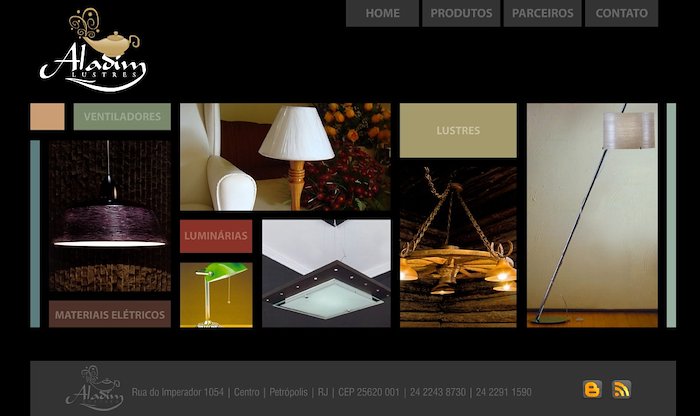Click the Aladim Lustres logo at top
The width and height of the screenshot is (700, 416).
click(93, 50)
